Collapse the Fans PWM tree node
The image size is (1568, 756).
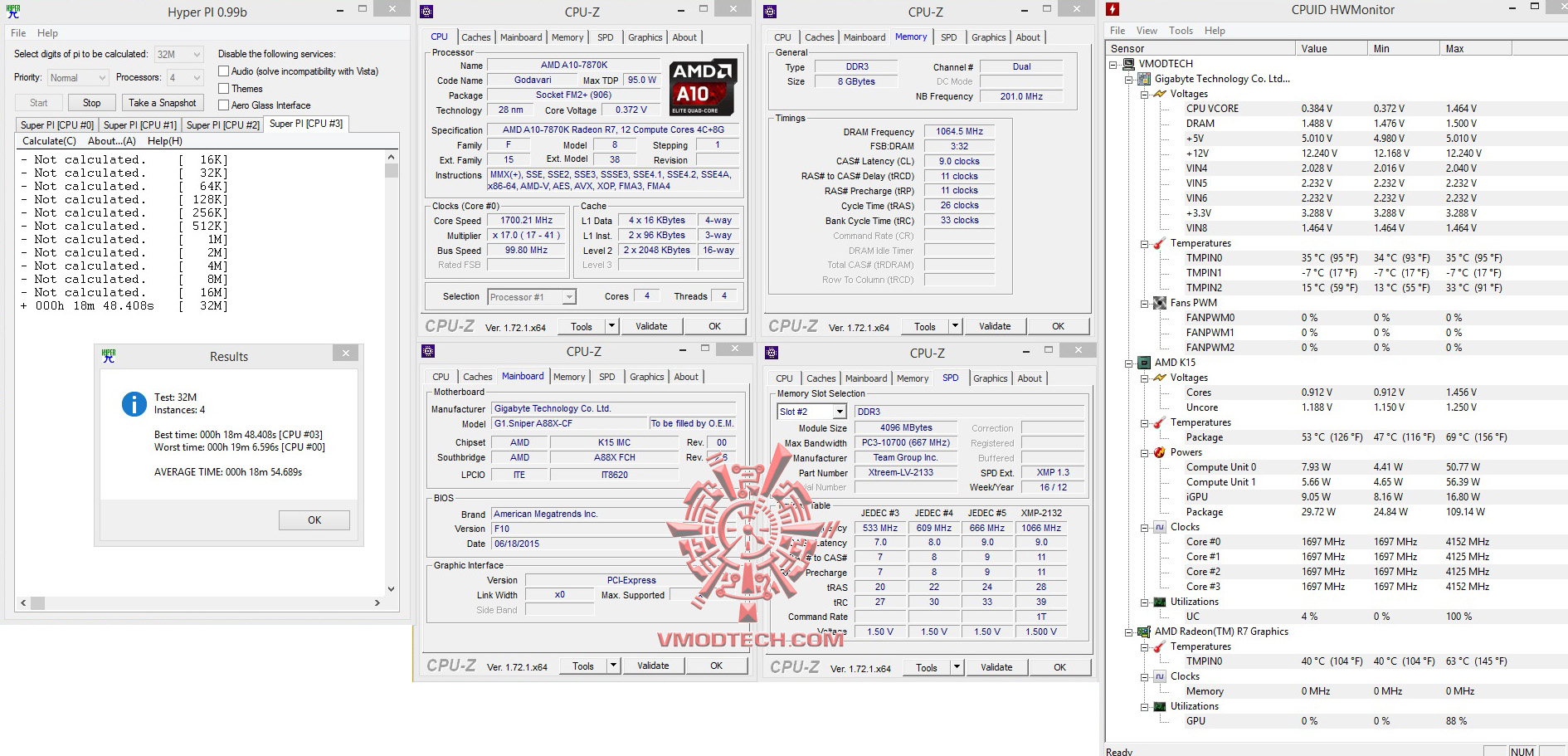pyautogui.click(x=1145, y=303)
